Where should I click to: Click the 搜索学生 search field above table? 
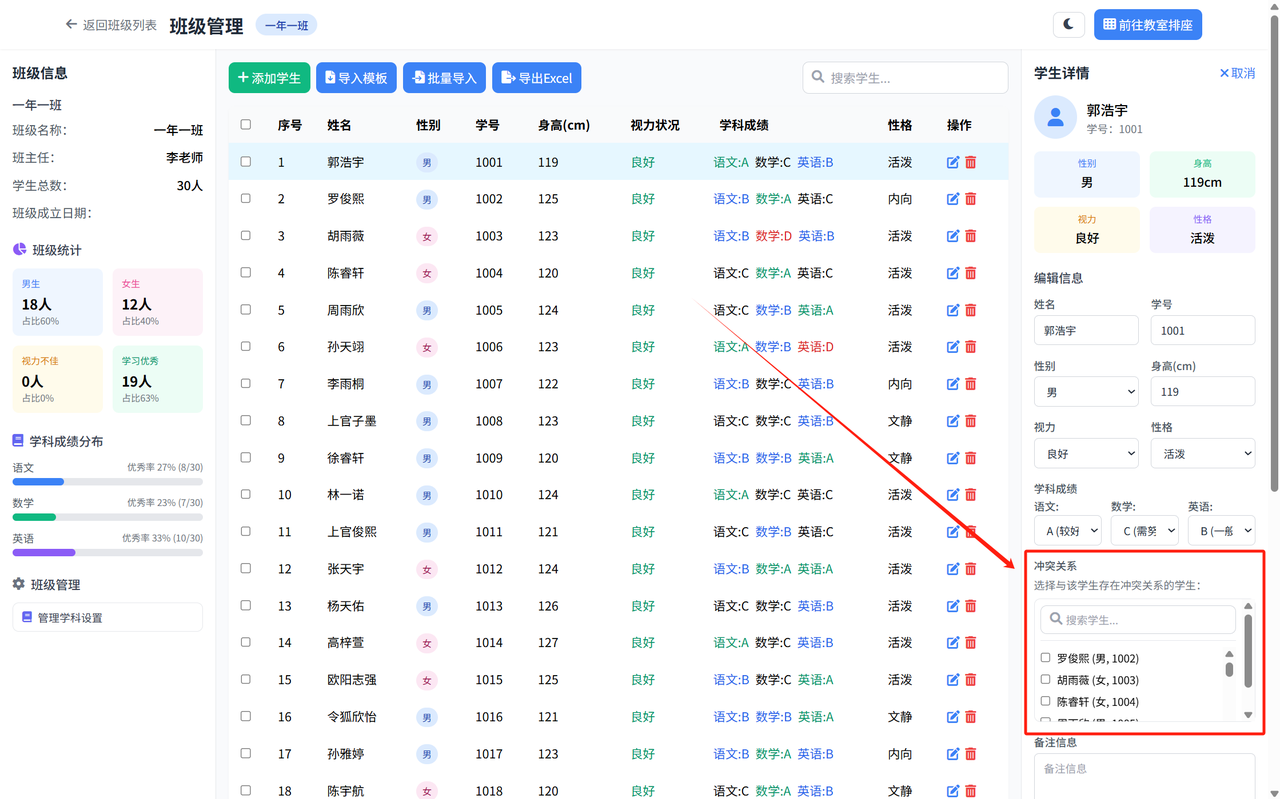pos(905,78)
